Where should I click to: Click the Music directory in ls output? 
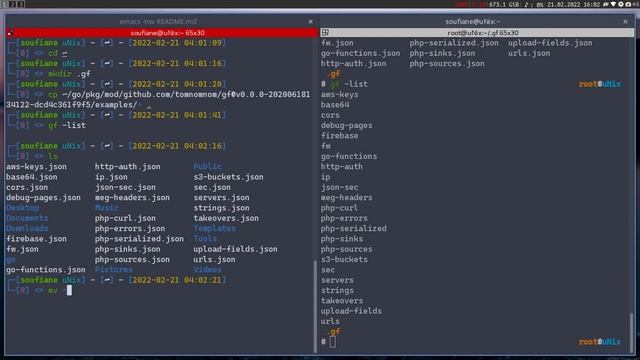107,208
